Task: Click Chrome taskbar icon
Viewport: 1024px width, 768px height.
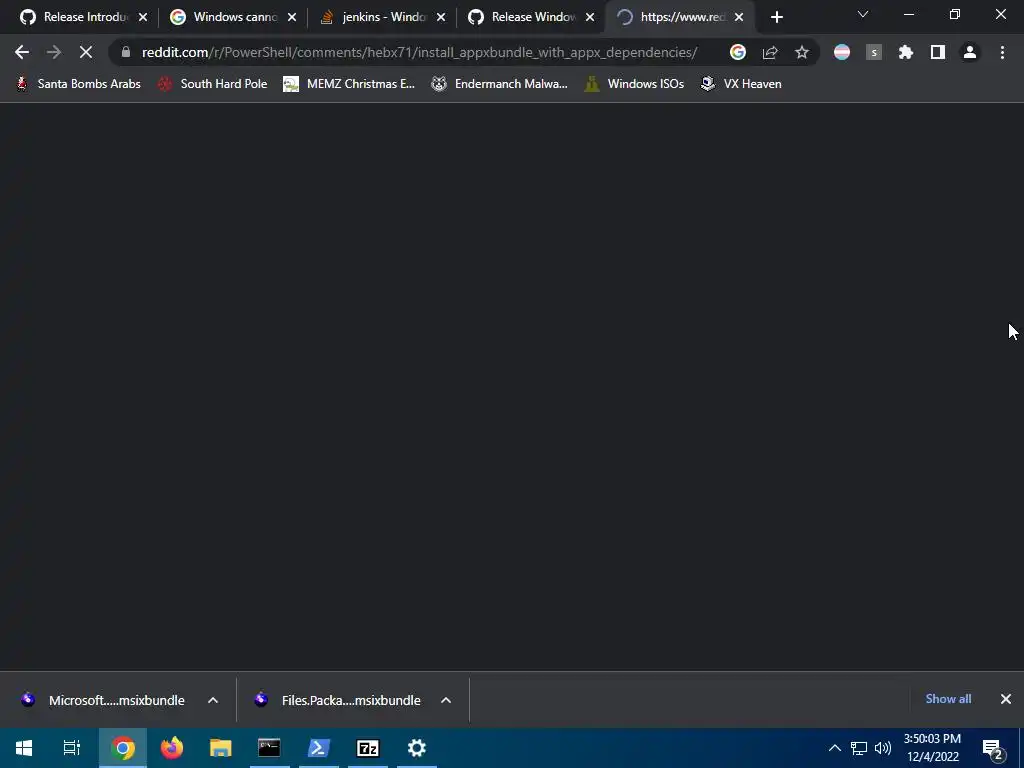Action: pyautogui.click(x=123, y=748)
